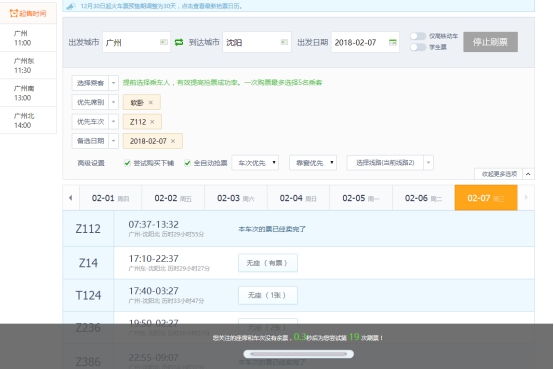Open the 车次优先 select box
Image resolution: width=554 pixels, height=369 pixels.
coord(255,163)
